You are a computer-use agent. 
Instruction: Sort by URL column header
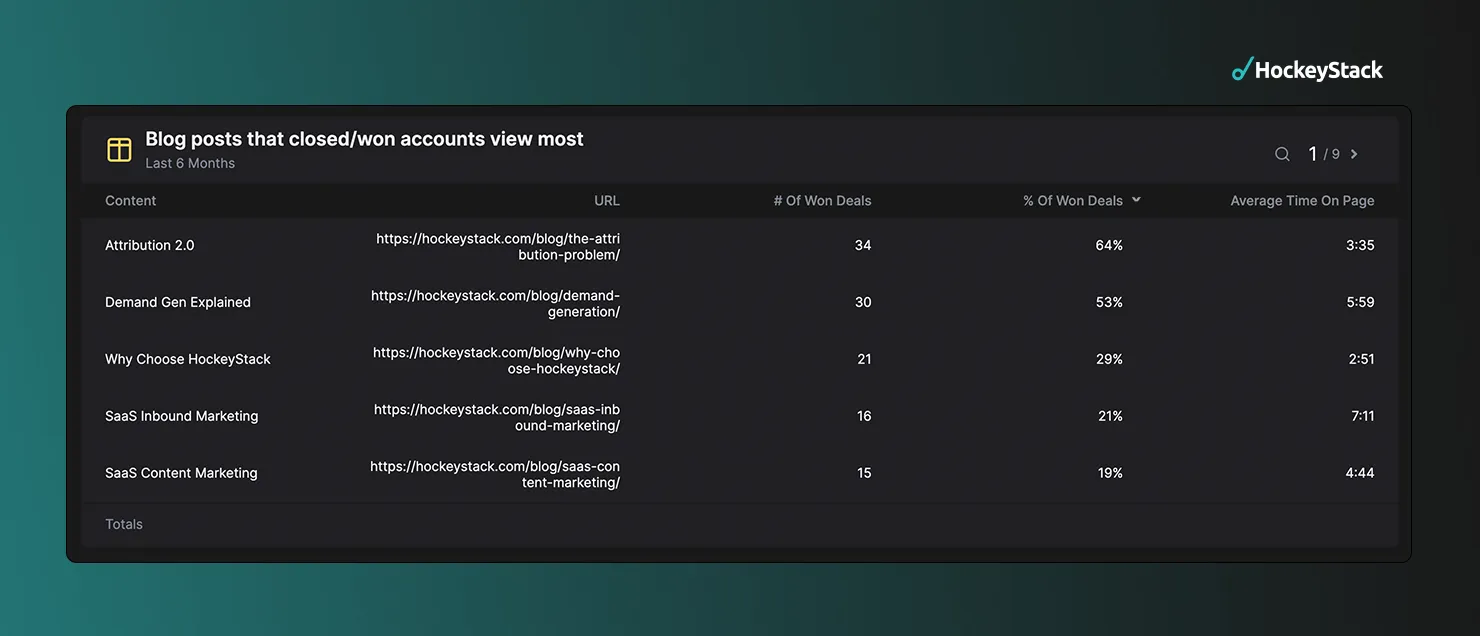tap(607, 201)
